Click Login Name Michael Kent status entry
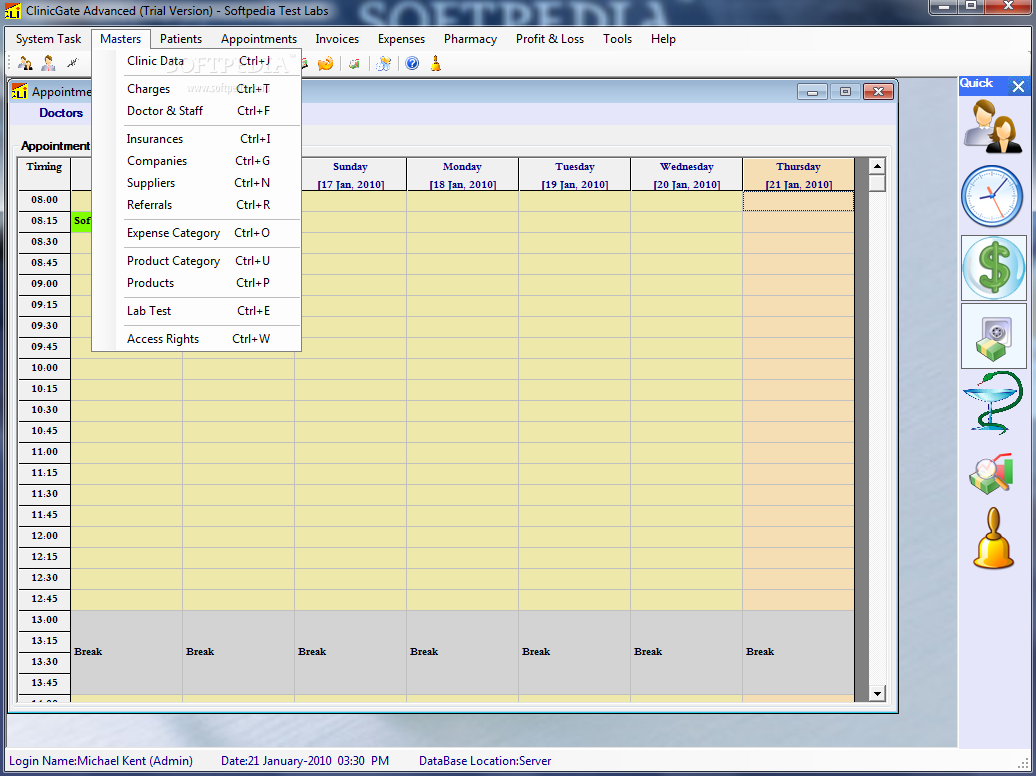 tap(101, 761)
